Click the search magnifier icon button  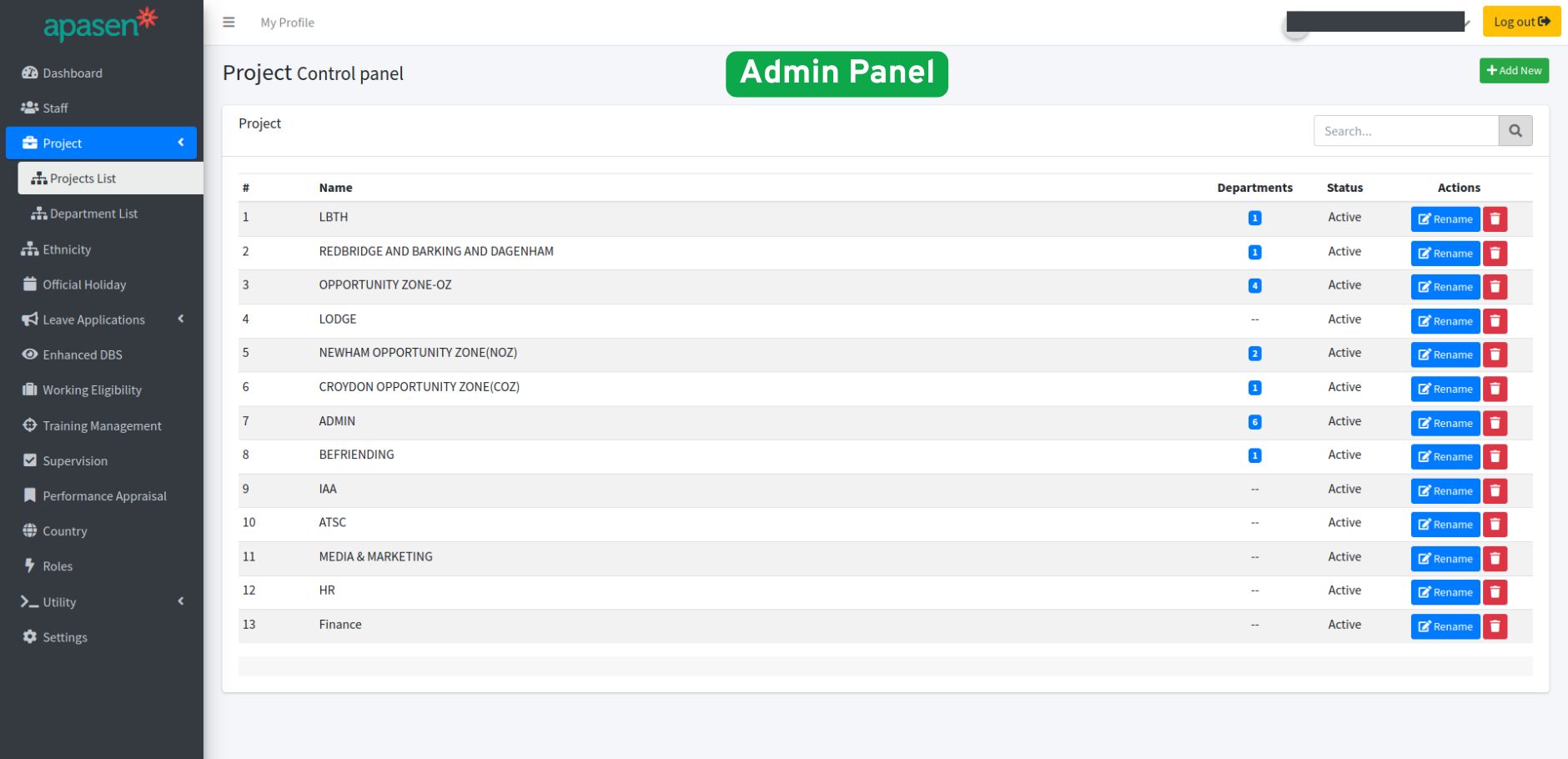(x=1515, y=131)
